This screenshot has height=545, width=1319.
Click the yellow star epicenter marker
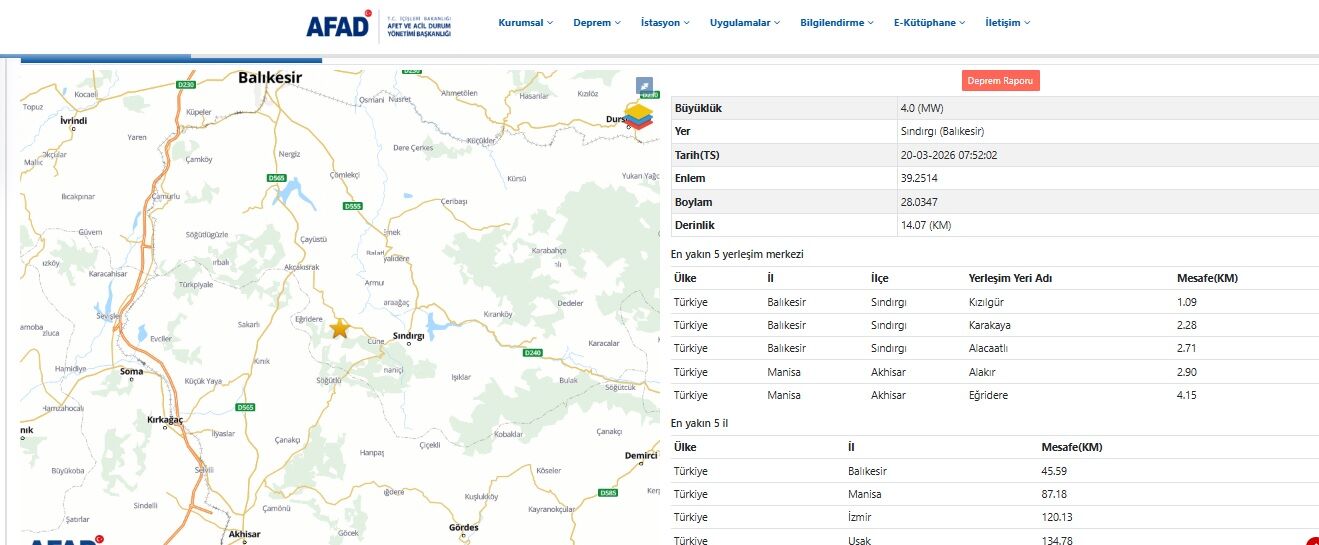[x=340, y=329]
